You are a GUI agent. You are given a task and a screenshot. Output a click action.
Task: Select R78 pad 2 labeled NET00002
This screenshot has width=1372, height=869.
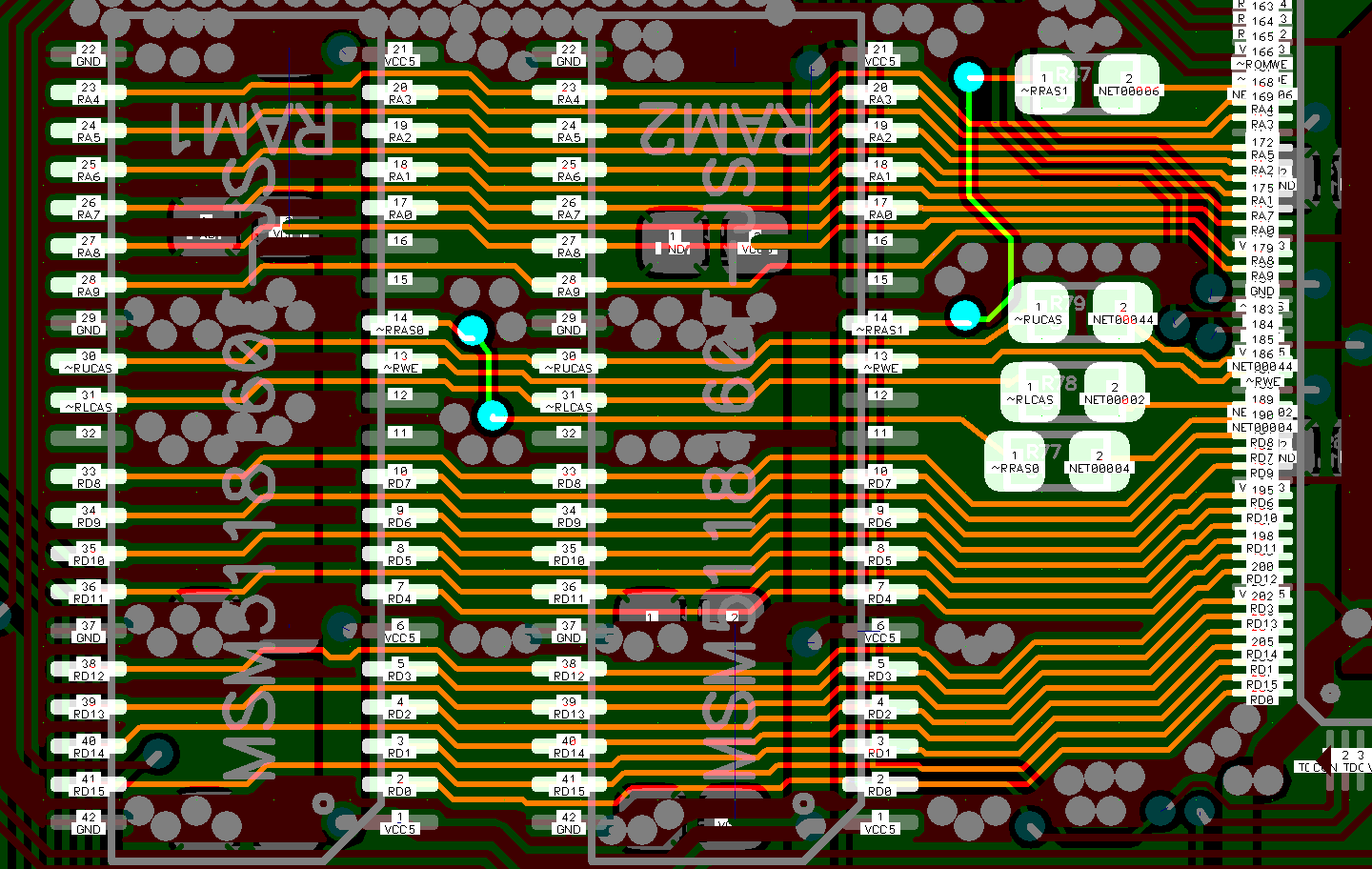(x=1114, y=394)
